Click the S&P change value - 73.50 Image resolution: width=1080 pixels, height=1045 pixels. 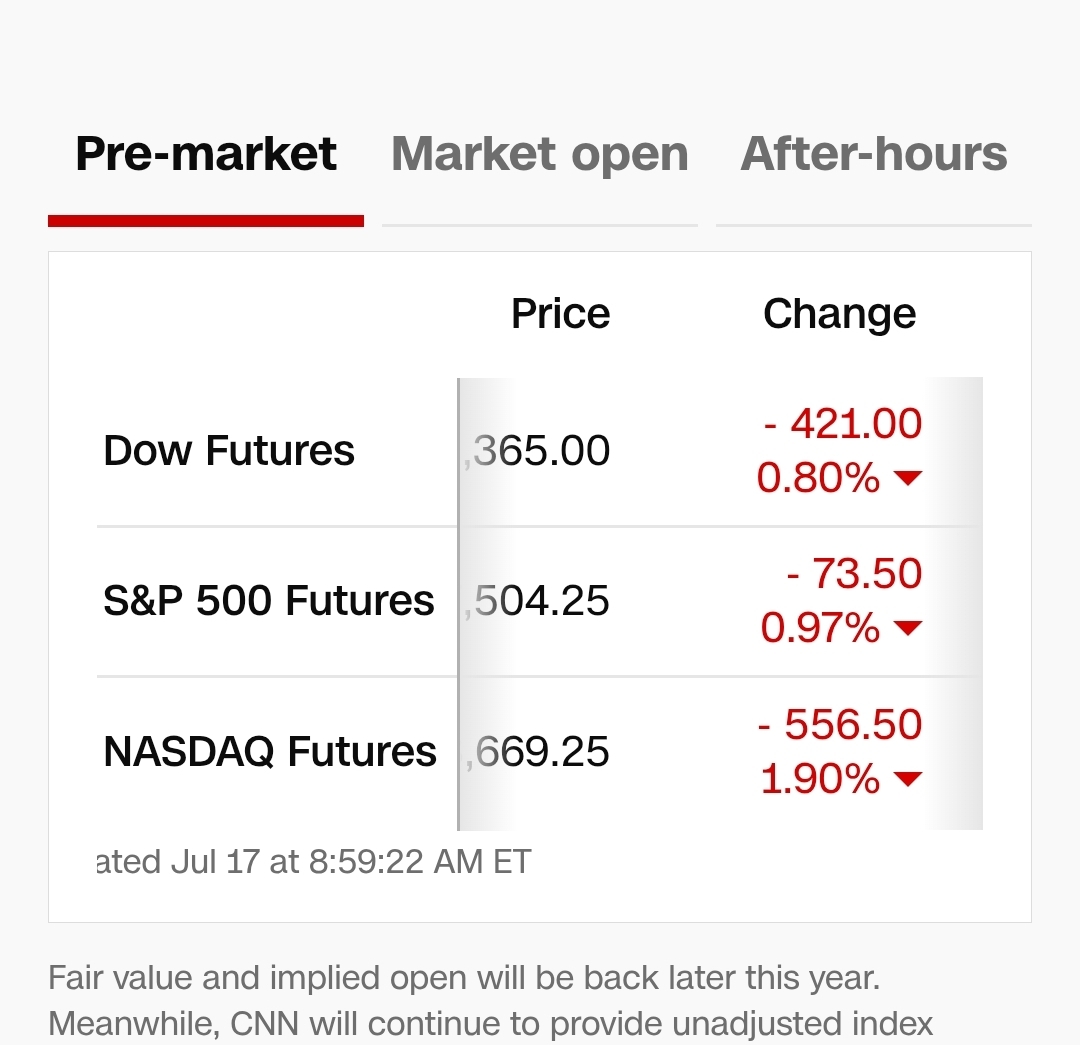854,573
